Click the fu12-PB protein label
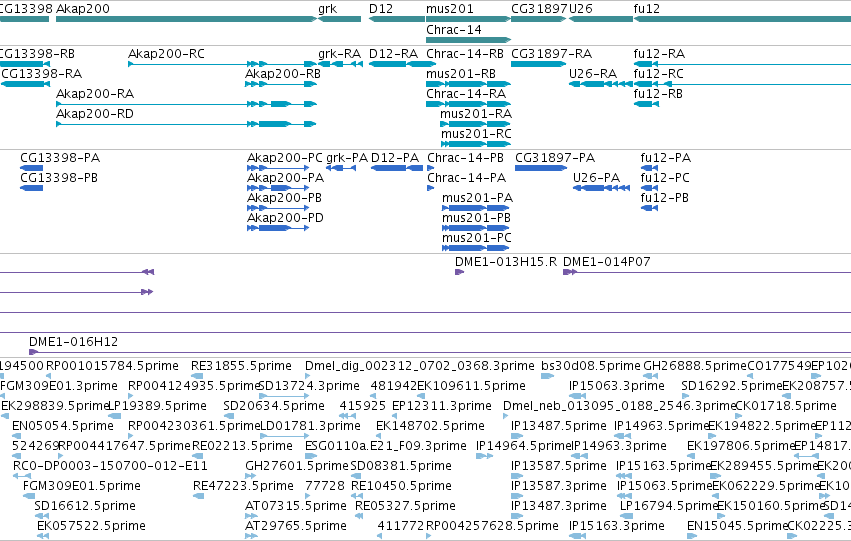Viewport: 851px width, 541px height. coord(665,198)
